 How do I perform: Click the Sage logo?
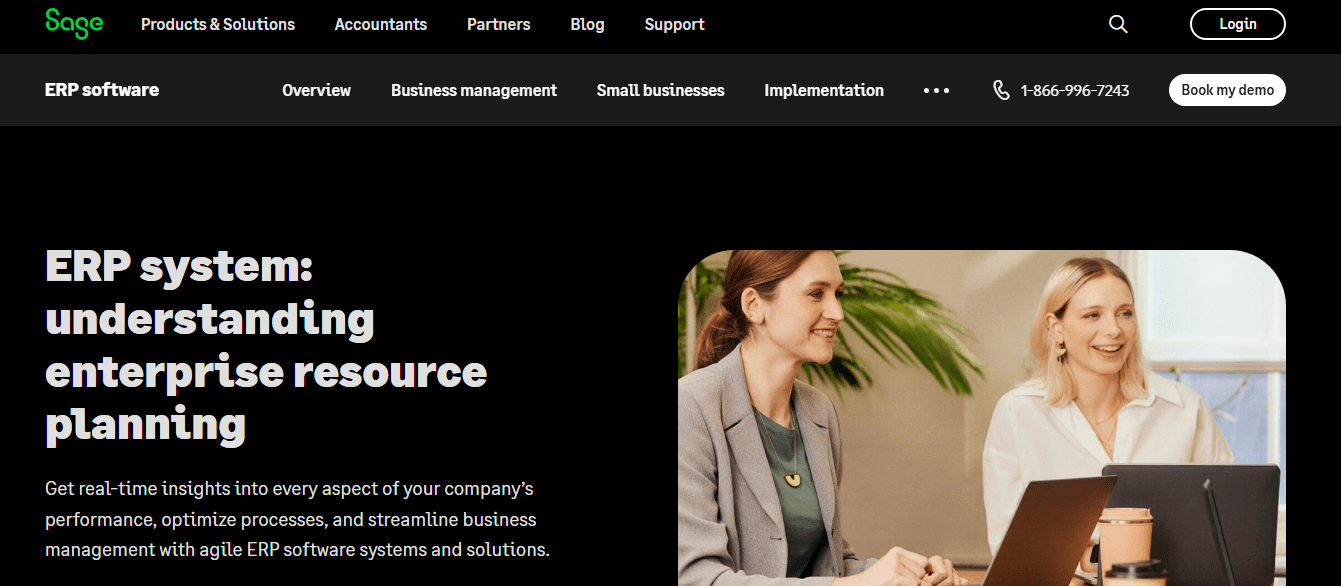[x=74, y=23]
